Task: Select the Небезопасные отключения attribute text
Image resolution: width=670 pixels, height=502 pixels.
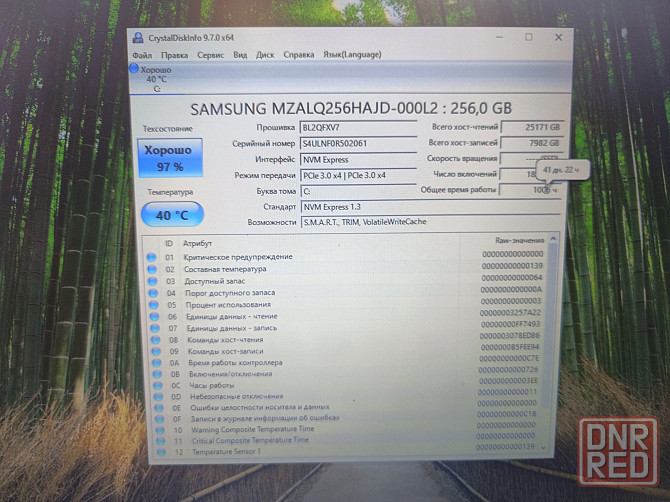Action: pyautogui.click(x=237, y=396)
